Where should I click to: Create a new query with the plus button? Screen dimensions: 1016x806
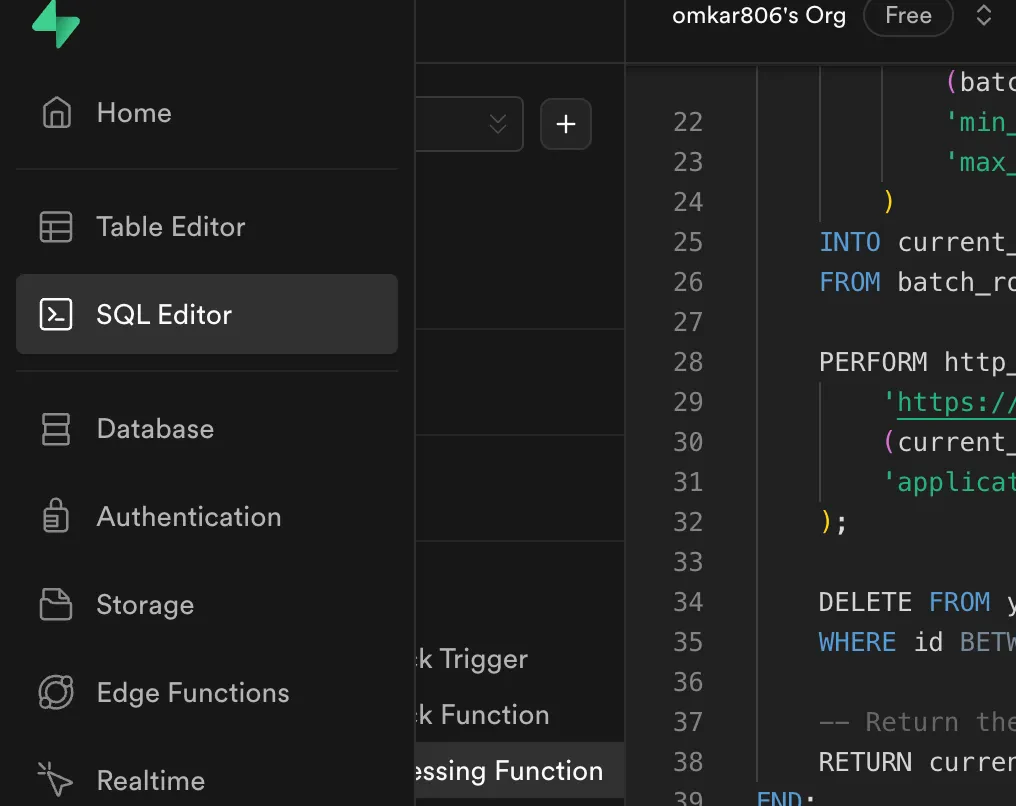pos(566,123)
